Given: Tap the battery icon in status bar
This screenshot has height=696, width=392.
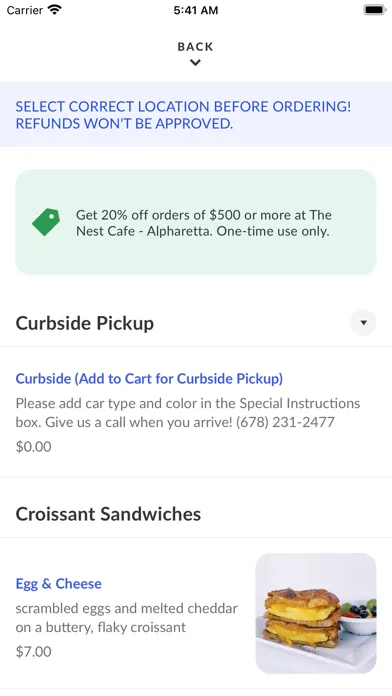Looking at the screenshot, I should click(x=375, y=10).
